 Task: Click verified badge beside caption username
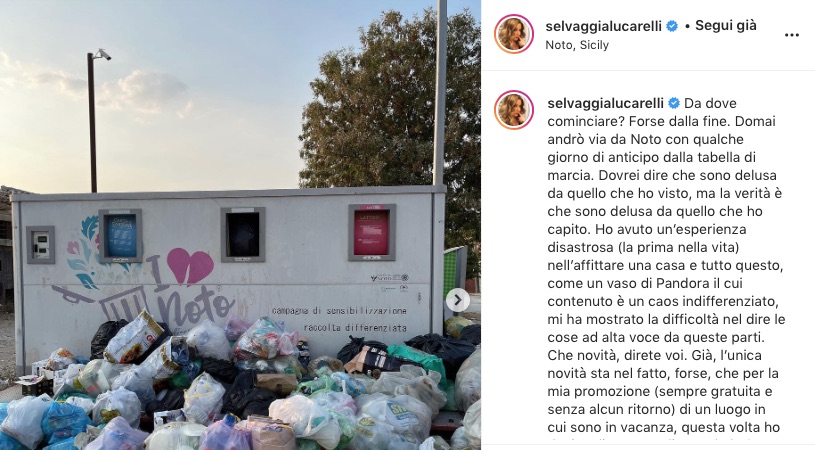[674, 103]
